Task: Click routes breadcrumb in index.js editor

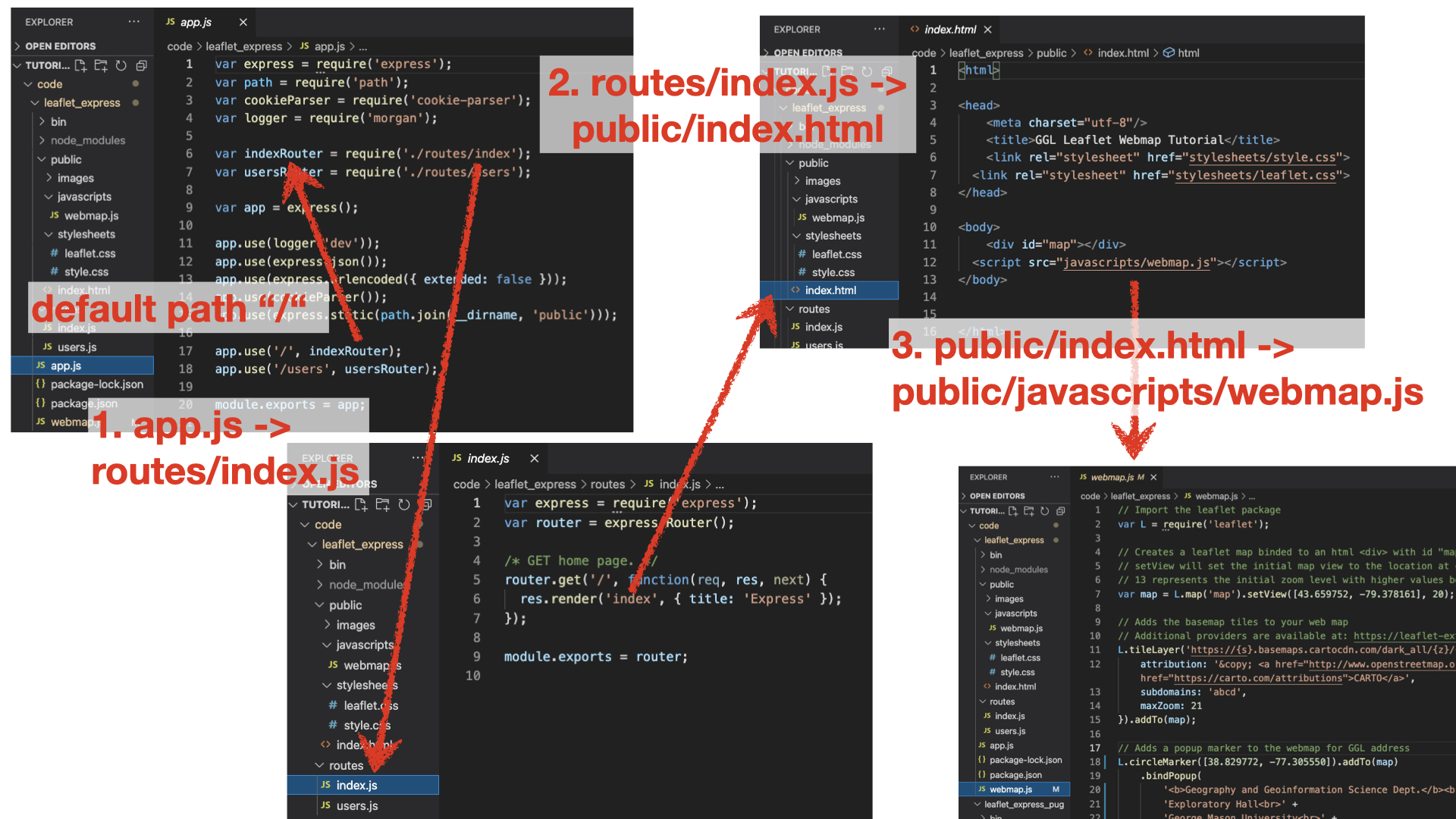Action: 607,485
